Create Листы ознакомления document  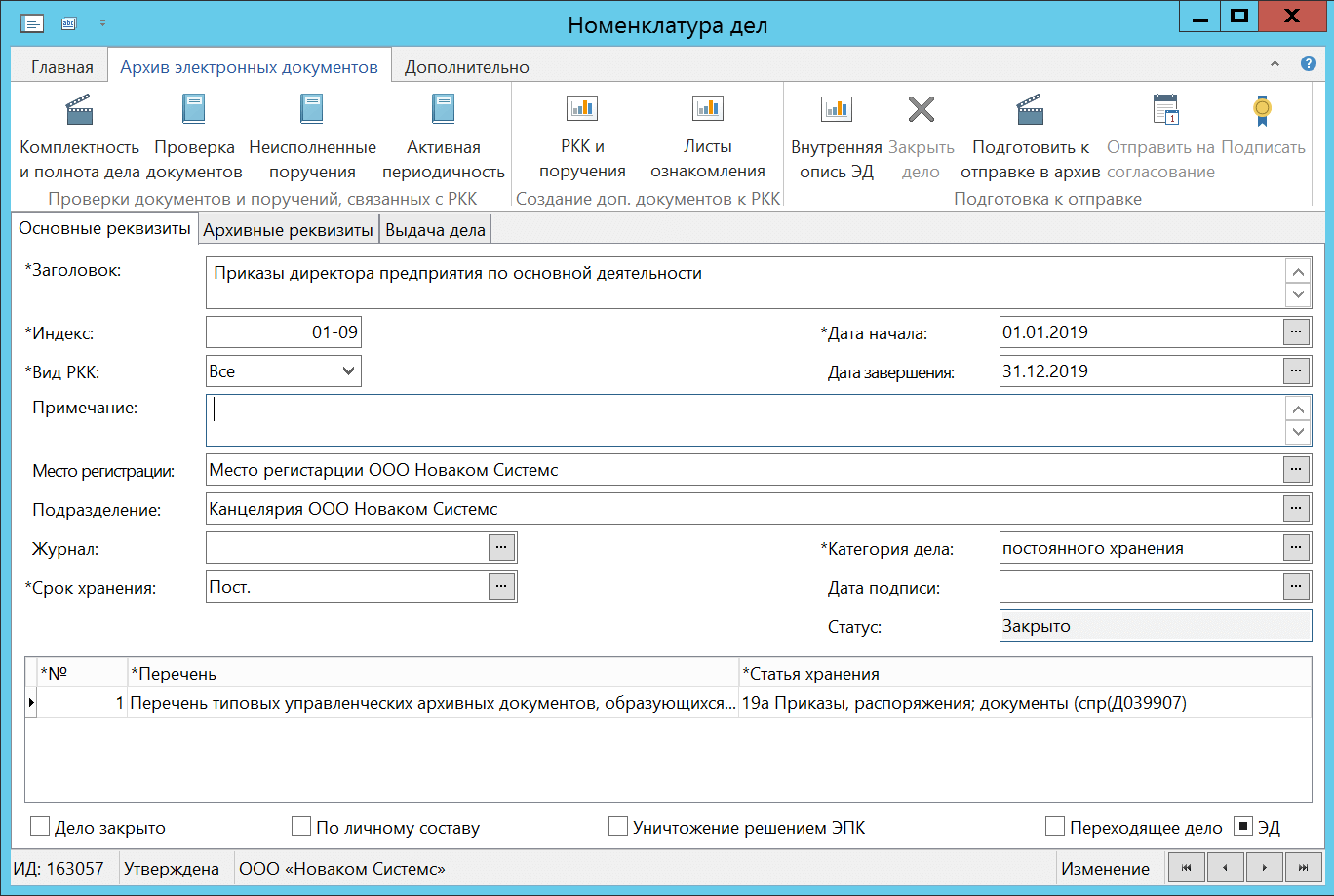pos(708,137)
